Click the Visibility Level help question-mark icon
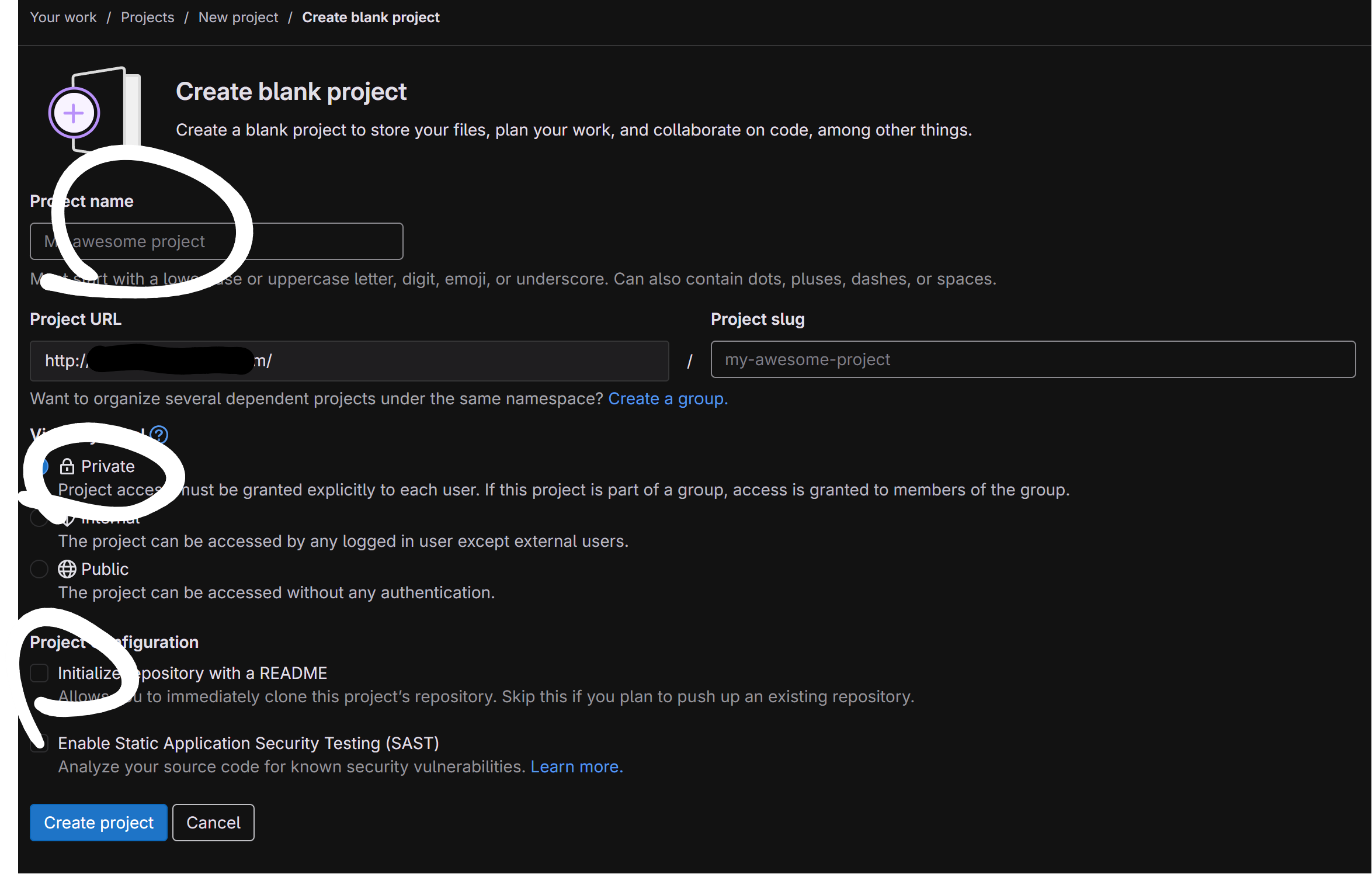 tap(159, 435)
